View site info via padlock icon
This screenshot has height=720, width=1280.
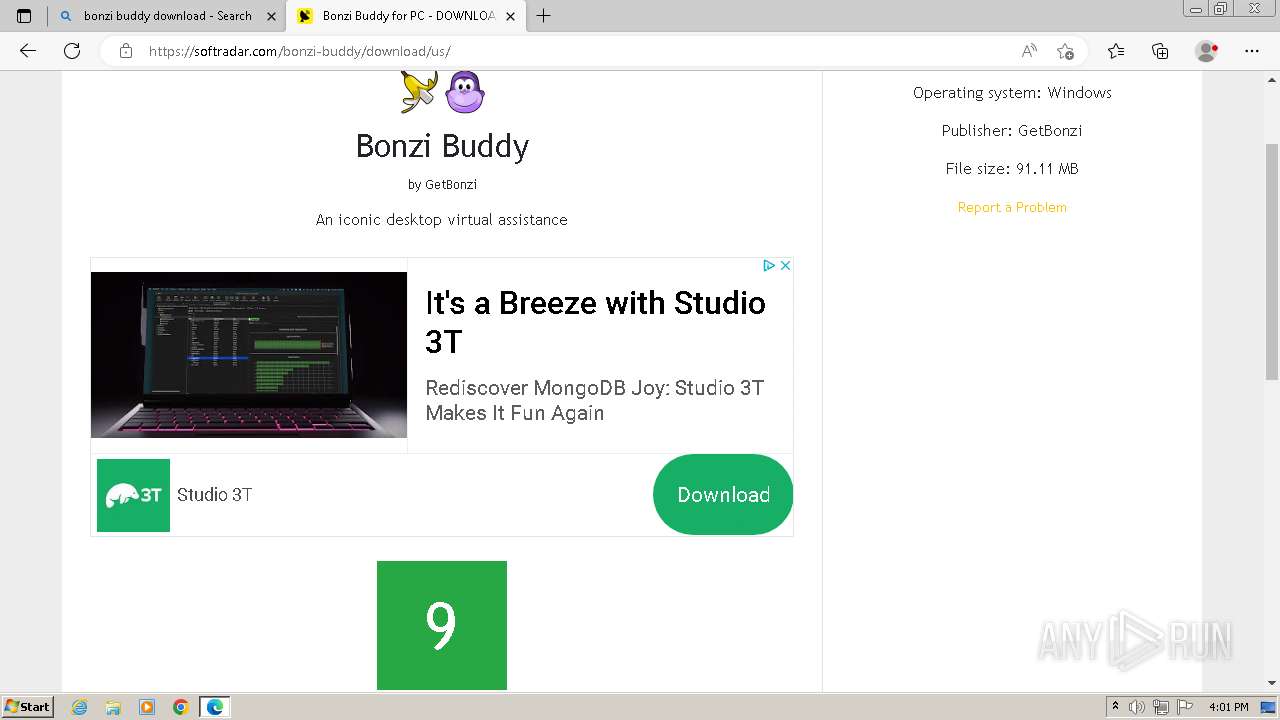click(126, 51)
